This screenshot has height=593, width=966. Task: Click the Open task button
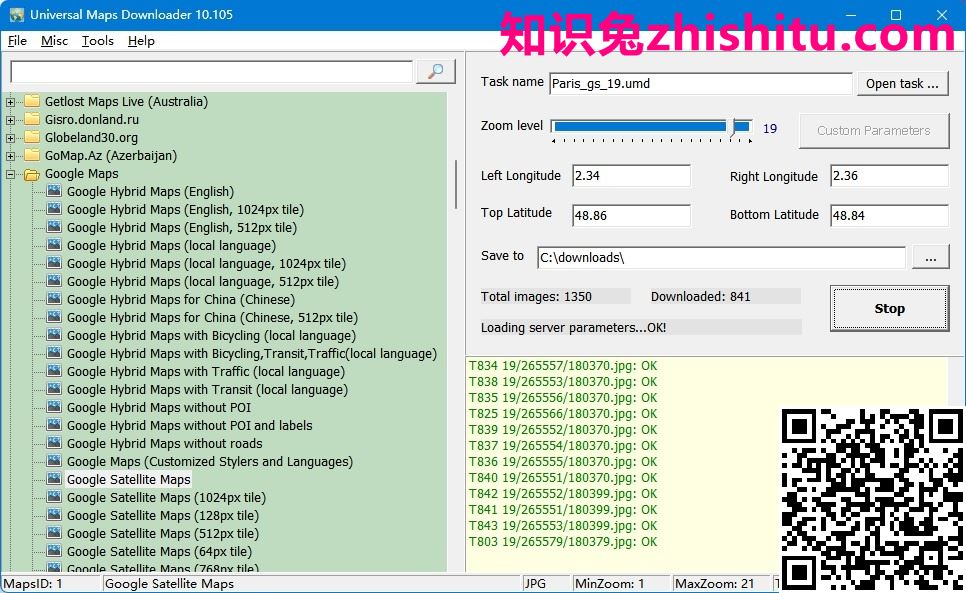pyautogui.click(x=902, y=84)
